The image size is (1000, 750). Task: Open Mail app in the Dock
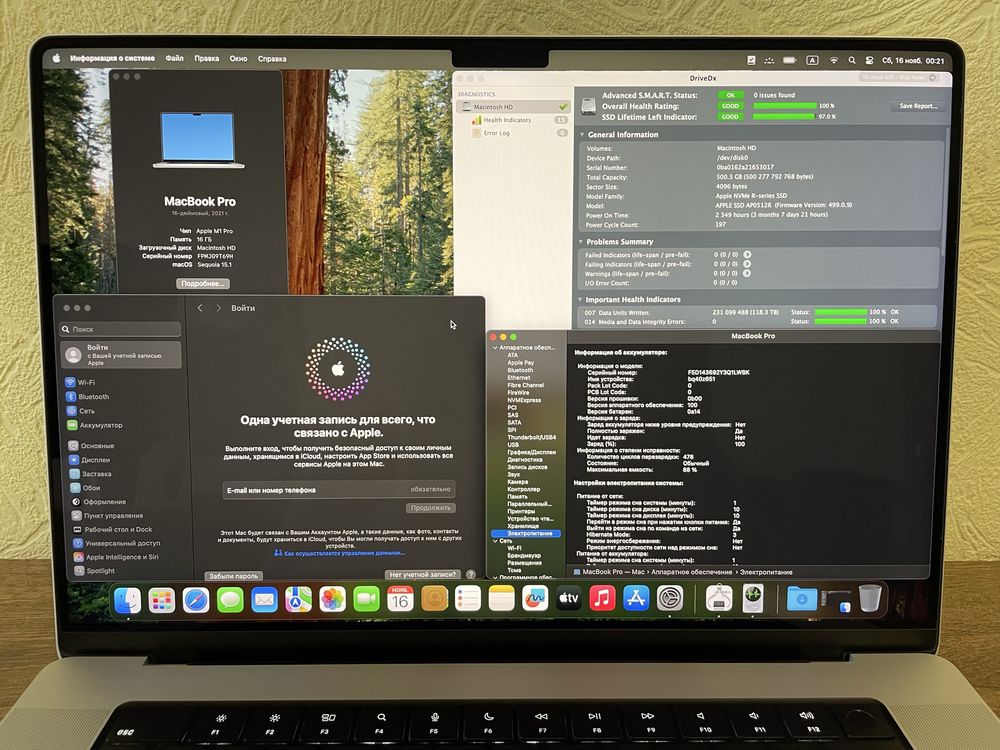point(264,599)
